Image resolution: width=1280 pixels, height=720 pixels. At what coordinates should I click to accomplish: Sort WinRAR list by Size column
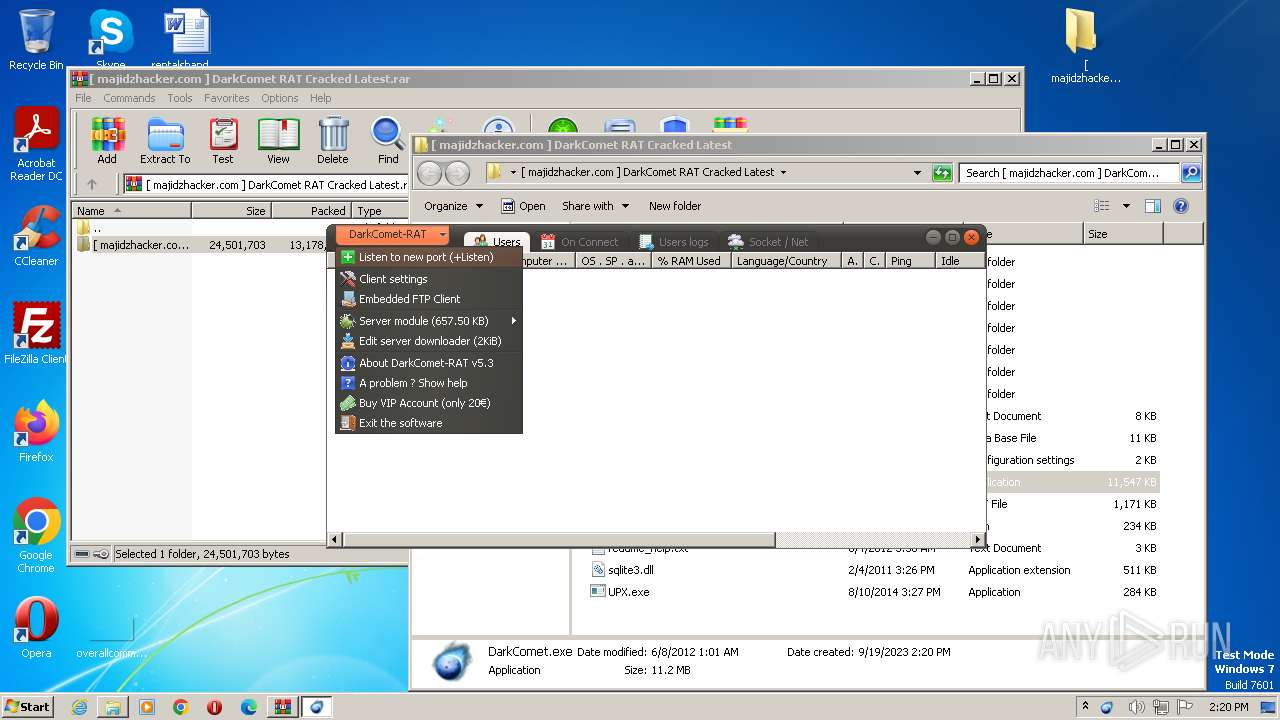[232, 211]
